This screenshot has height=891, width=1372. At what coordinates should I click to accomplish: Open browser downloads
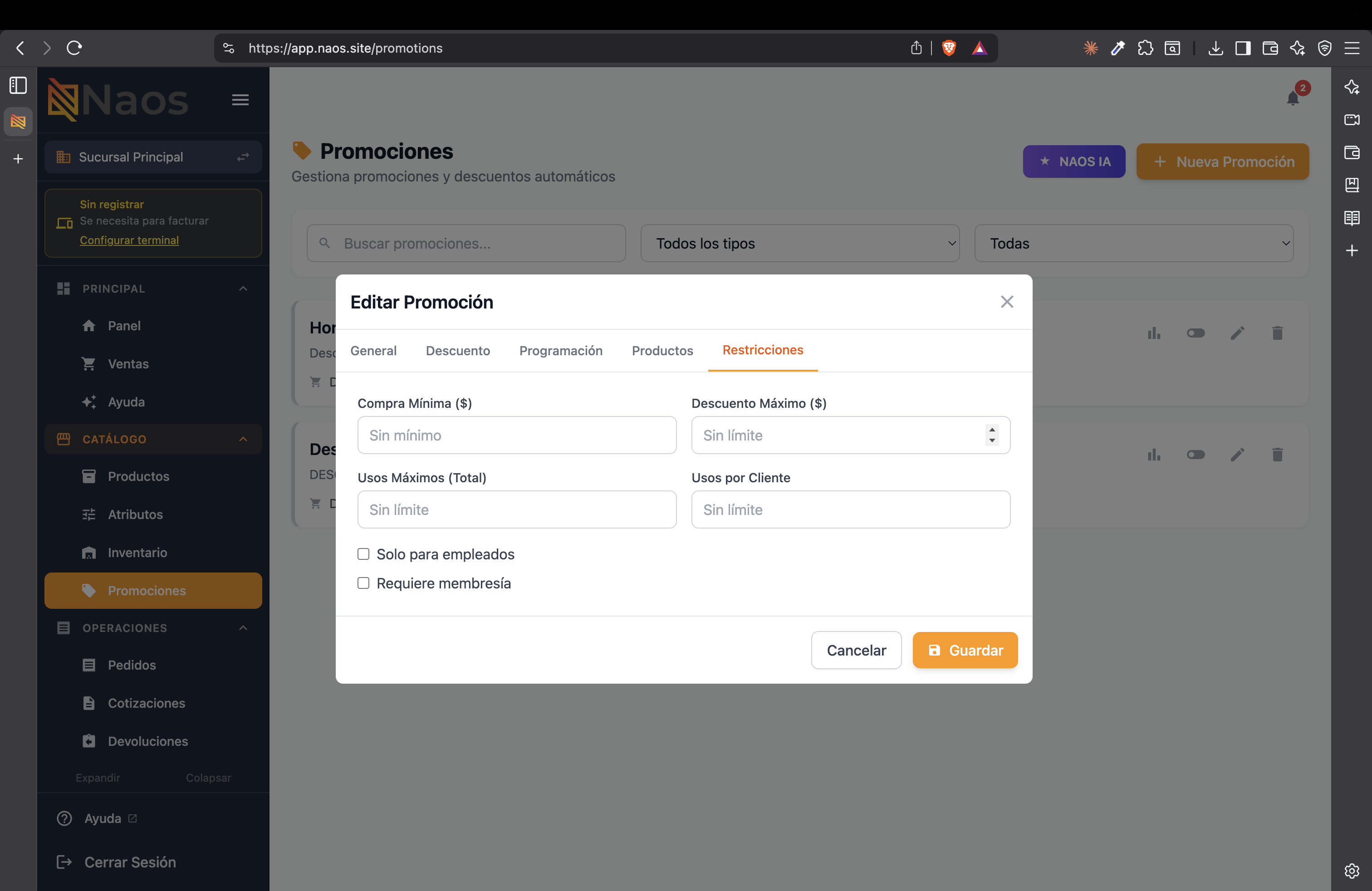click(x=1215, y=48)
